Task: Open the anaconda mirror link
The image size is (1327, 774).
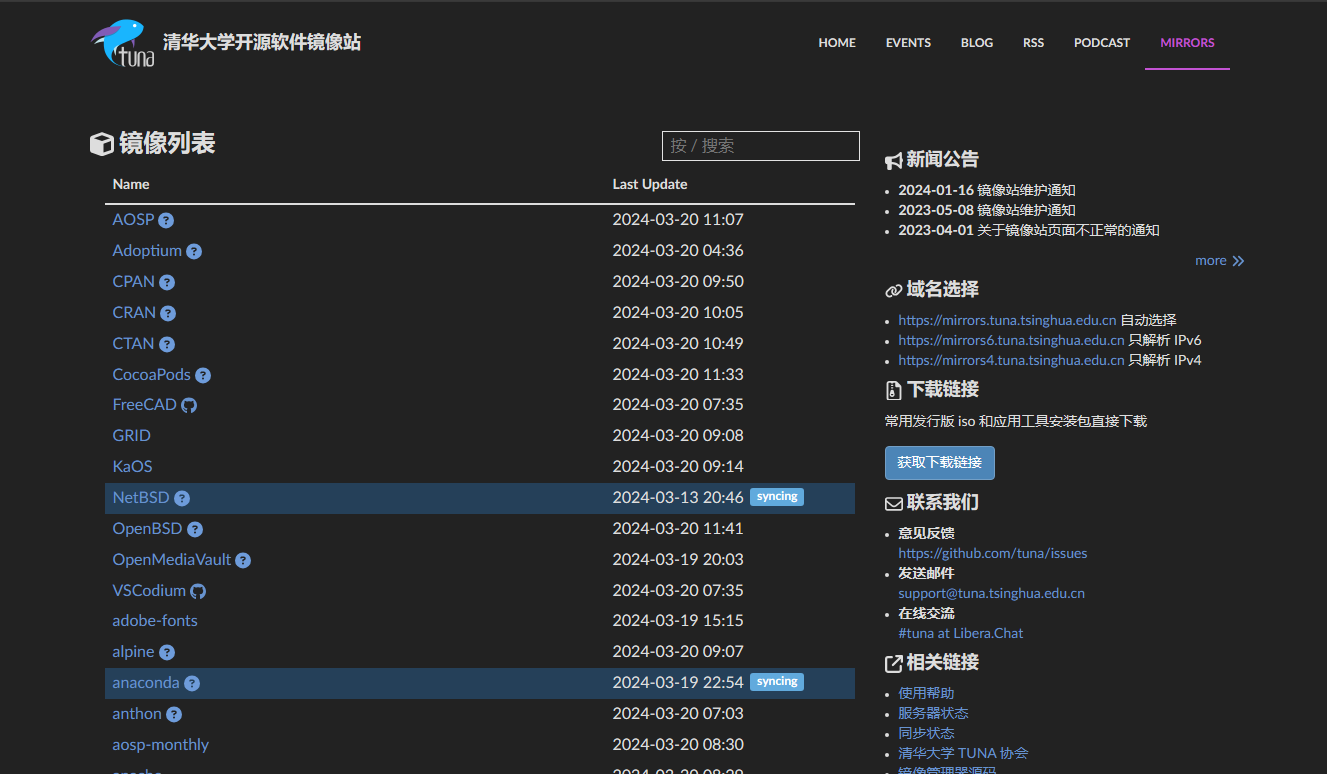Action: coord(146,683)
